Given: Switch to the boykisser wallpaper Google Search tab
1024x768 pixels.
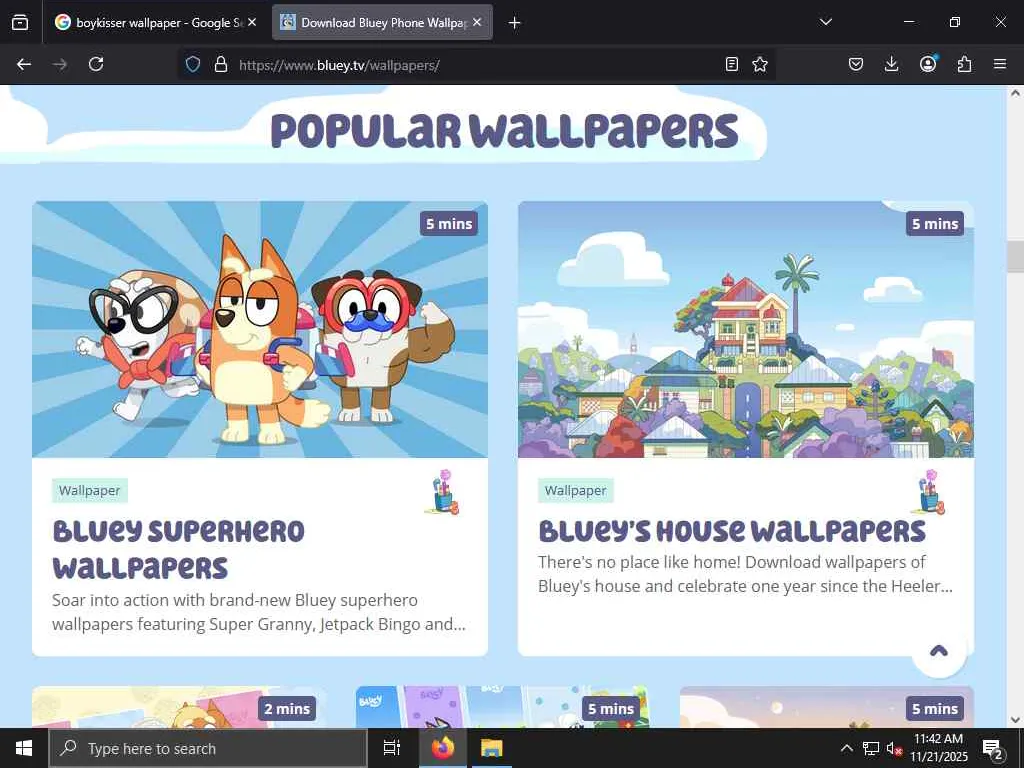Looking at the screenshot, I should [156, 23].
